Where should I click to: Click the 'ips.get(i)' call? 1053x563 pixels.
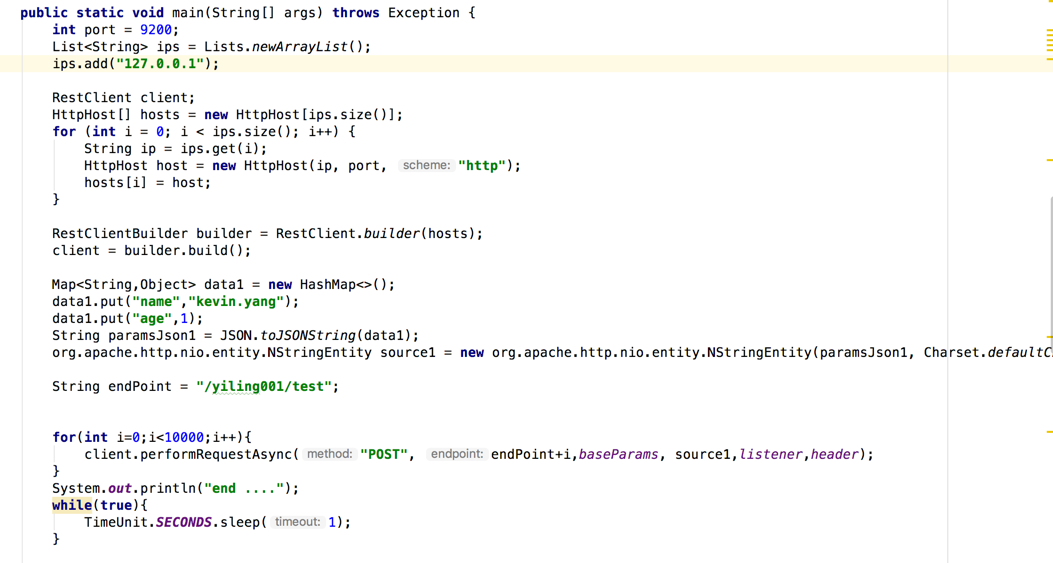[x=220, y=148]
